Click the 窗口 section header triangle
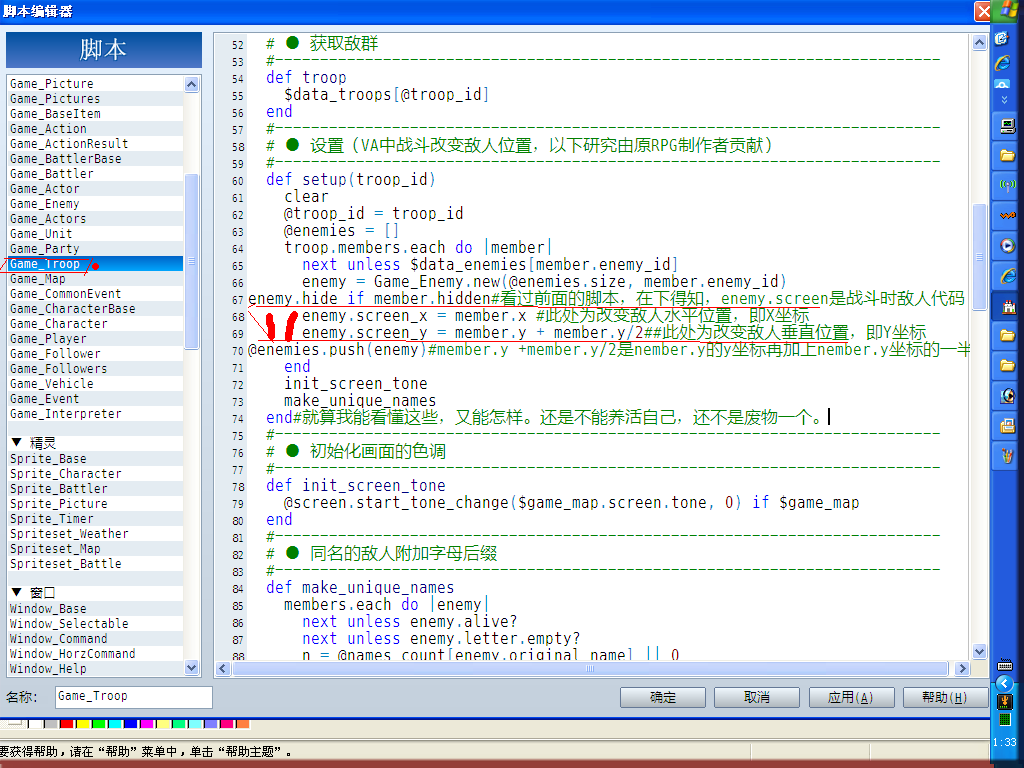Viewport: 1024px width, 768px height. 16,592
